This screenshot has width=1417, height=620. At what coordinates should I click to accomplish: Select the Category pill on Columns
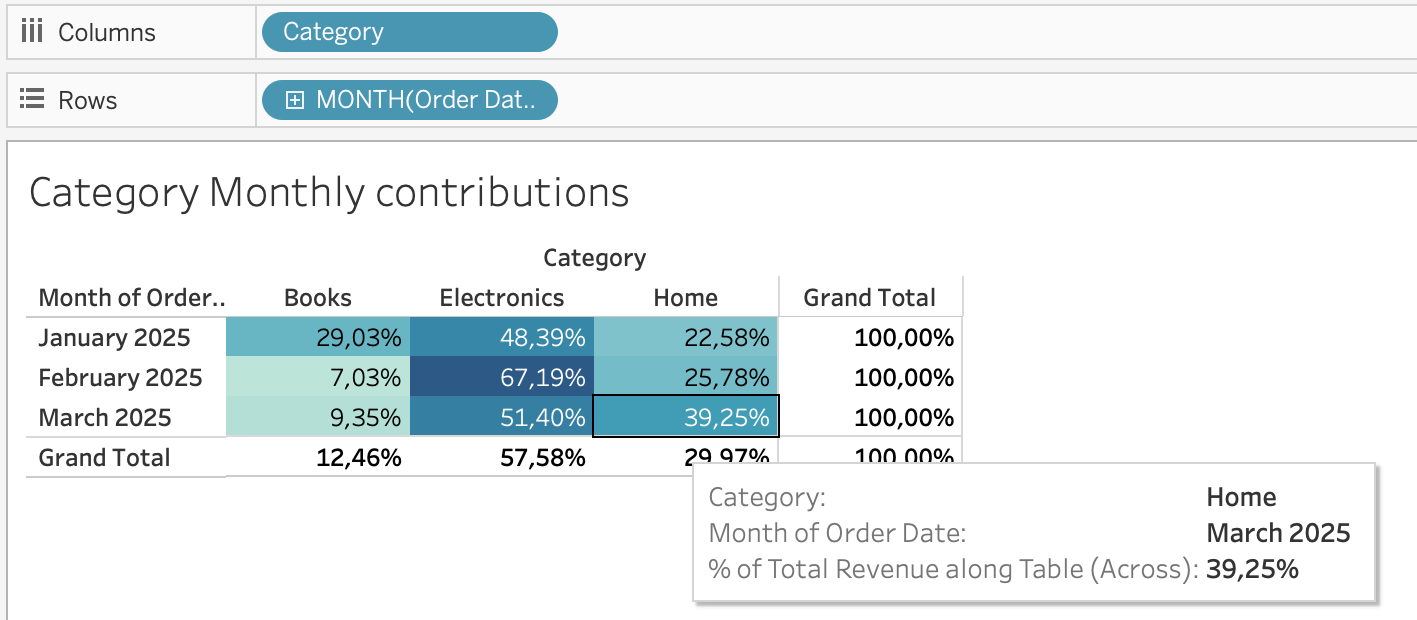pyautogui.click(x=409, y=32)
